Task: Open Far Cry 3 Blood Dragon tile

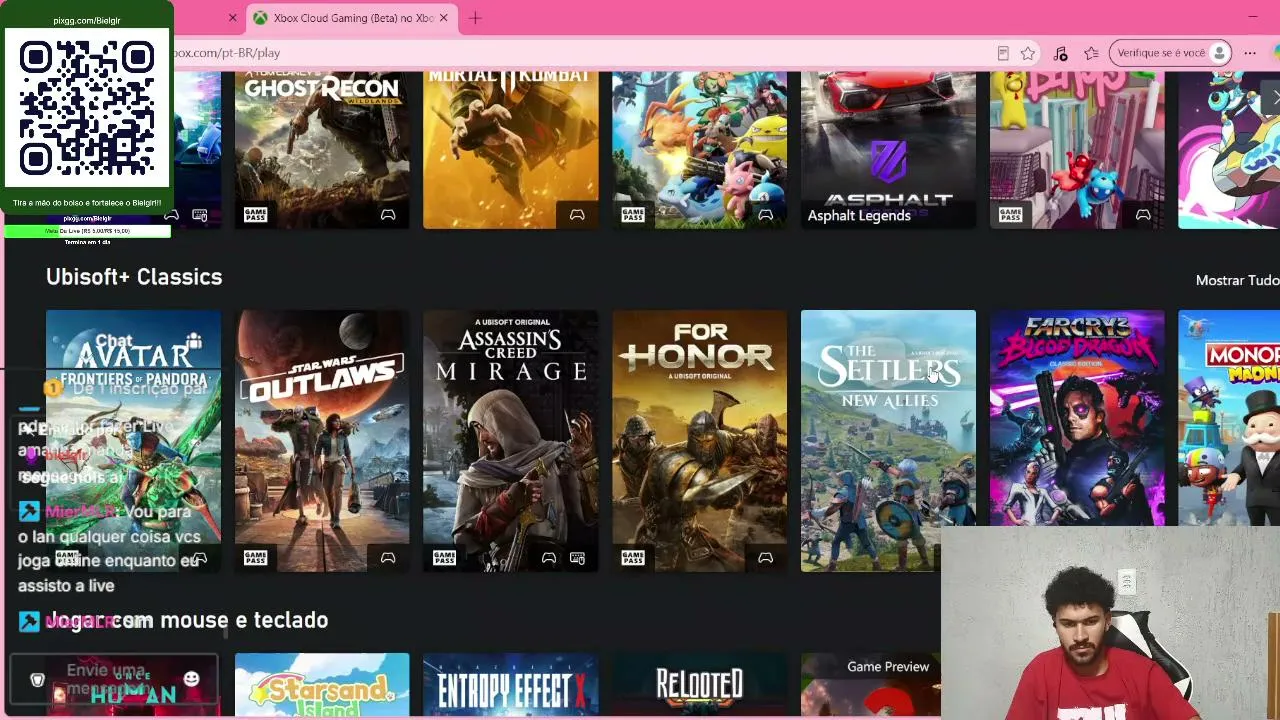Action: pos(1077,418)
